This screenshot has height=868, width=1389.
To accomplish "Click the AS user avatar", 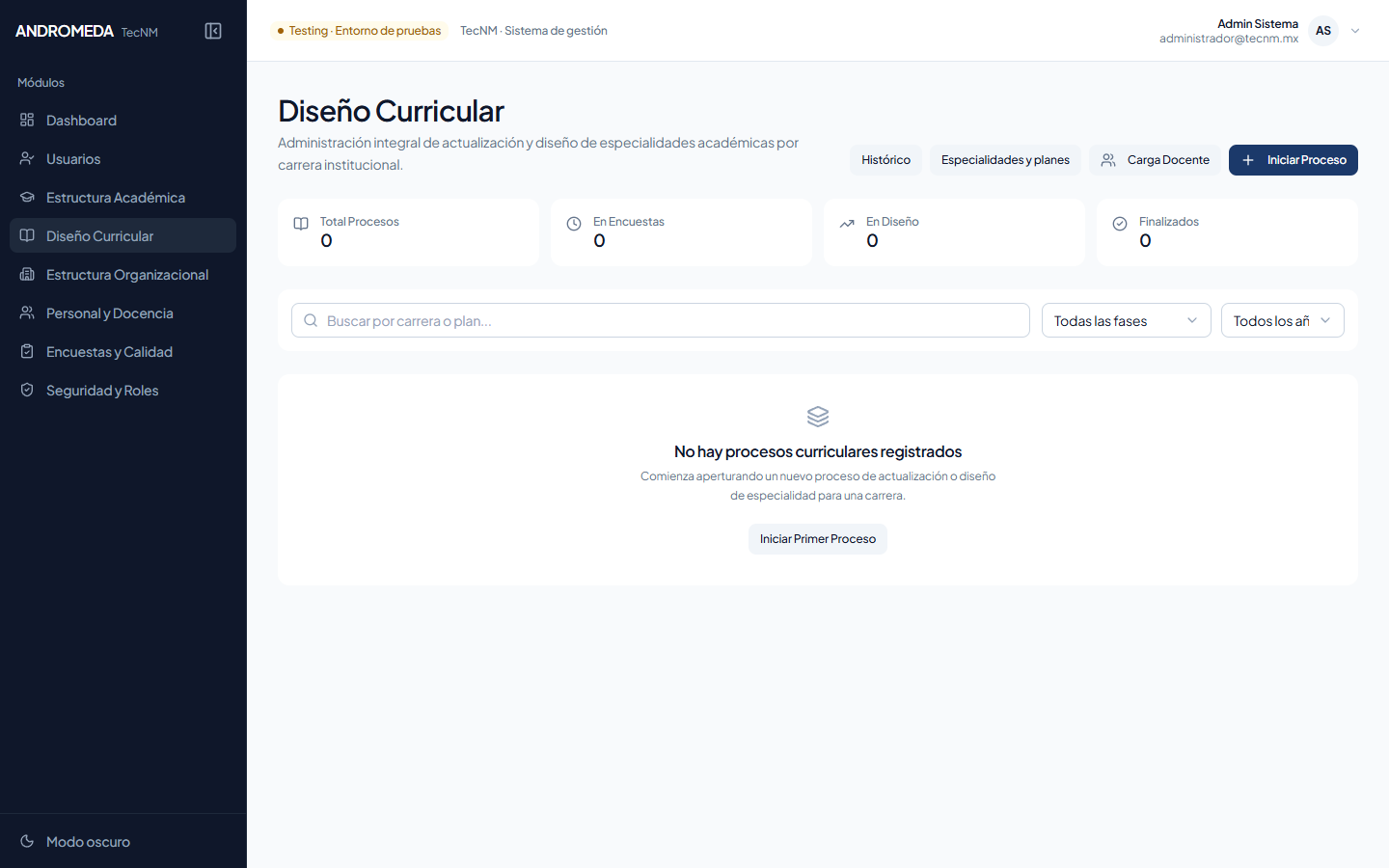I will pos(1323,31).
